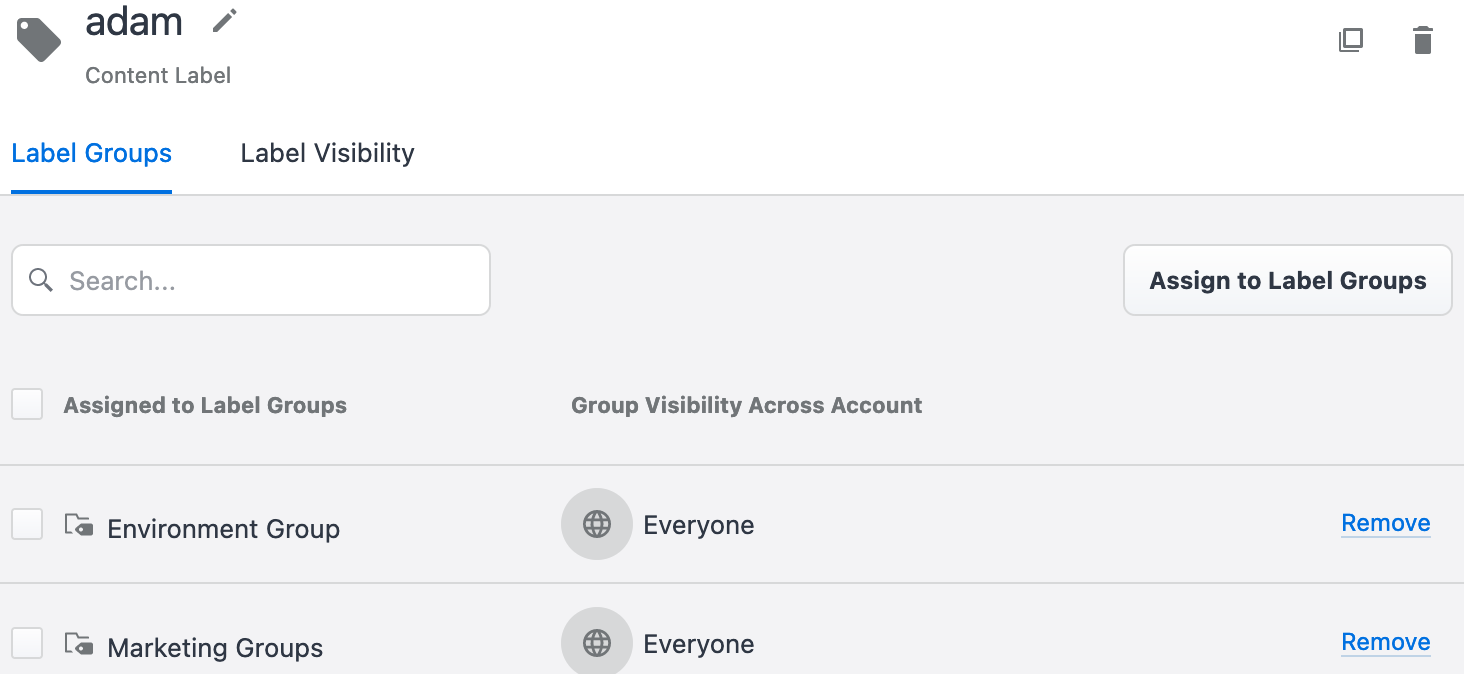Remove the Marketing Groups assignment
The height and width of the screenshot is (674, 1464).
coord(1385,642)
